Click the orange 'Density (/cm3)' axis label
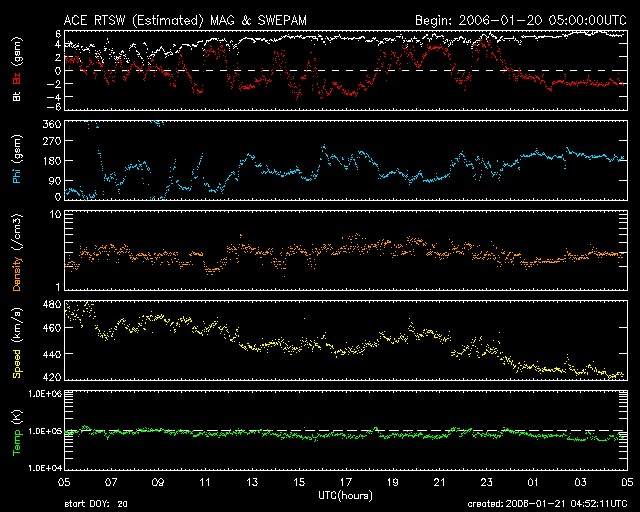 17,252
